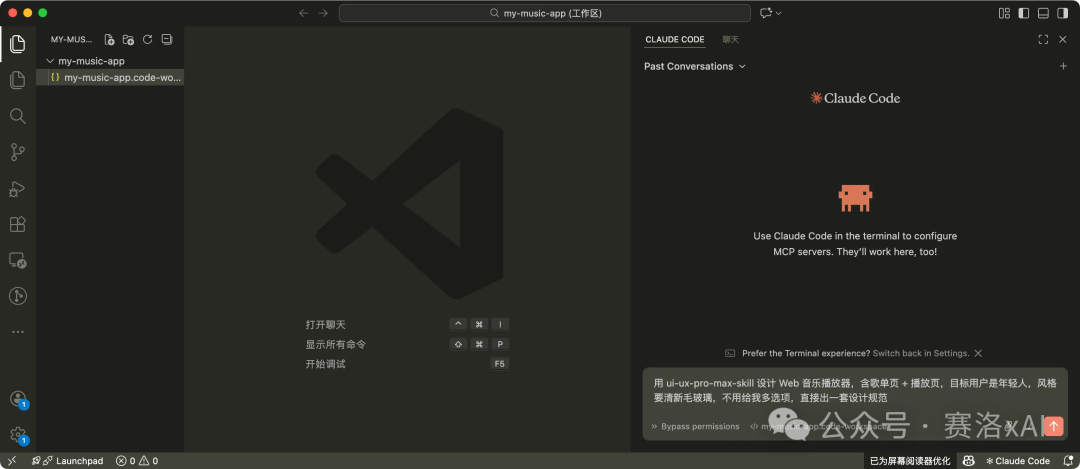The width and height of the screenshot is (1080, 469).
Task: Click the New File icon in explorer
Action: click(x=109, y=40)
